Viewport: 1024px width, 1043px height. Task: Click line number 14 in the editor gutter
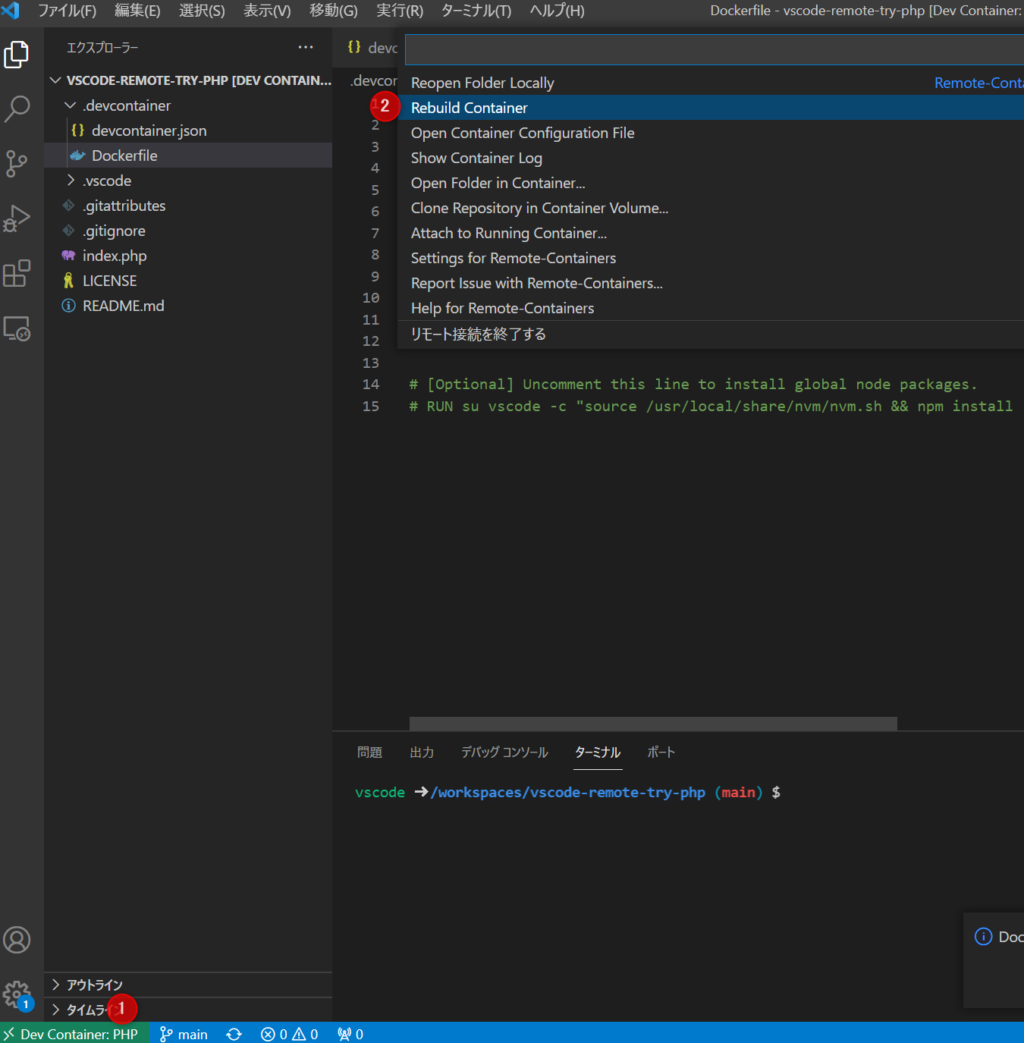click(x=371, y=384)
